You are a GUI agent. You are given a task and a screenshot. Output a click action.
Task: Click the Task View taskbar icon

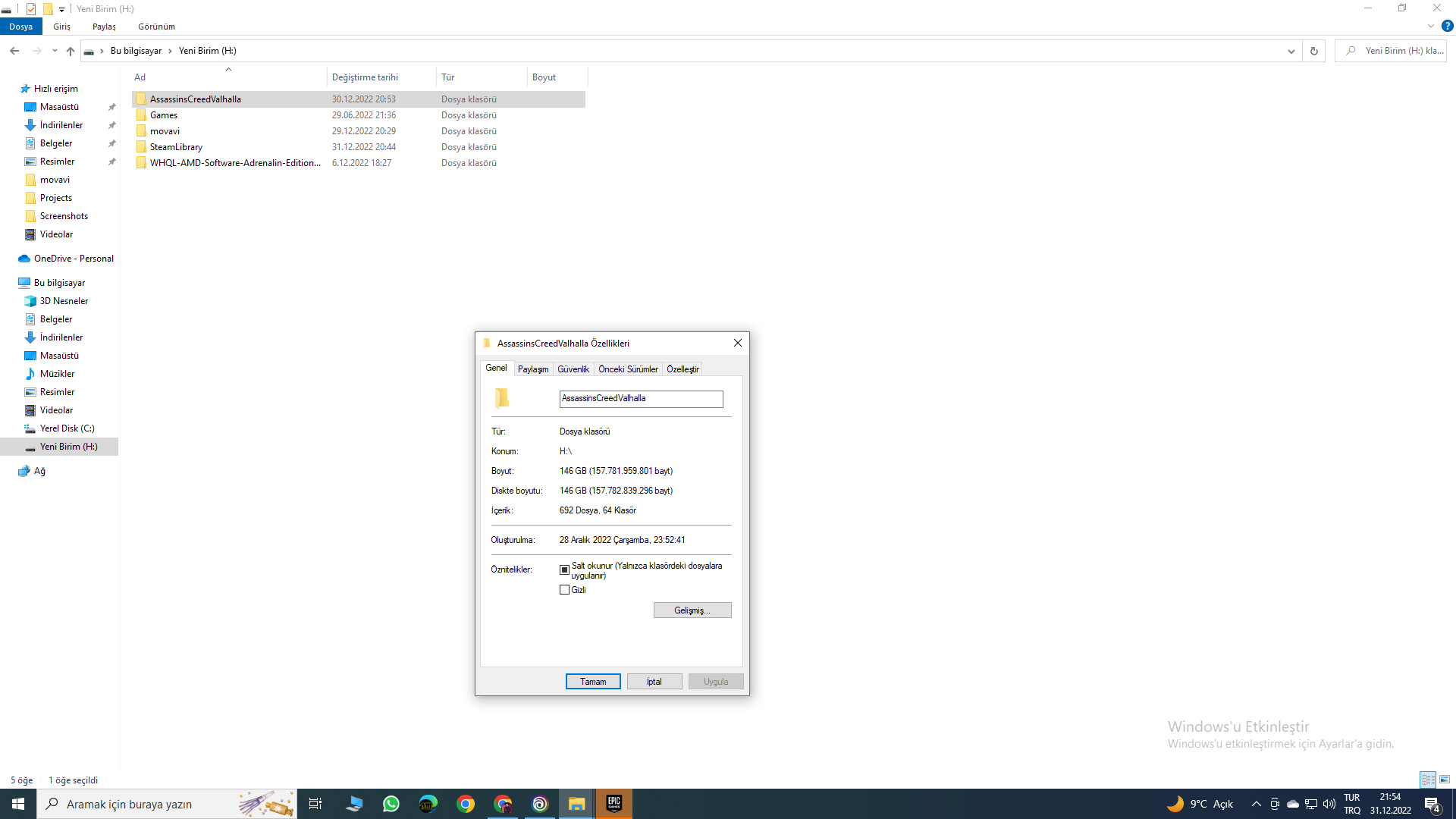click(x=315, y=804)
